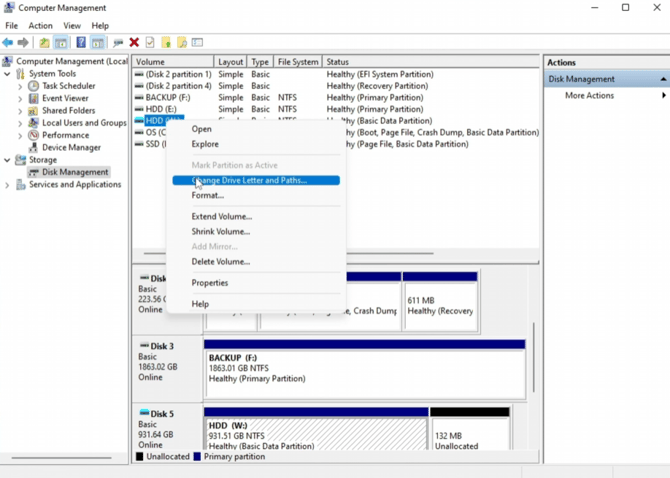This screenshot has height=478, width=670.
Task: Click the Properties checkmark toolbar icon
Action: tap(150, 43)
